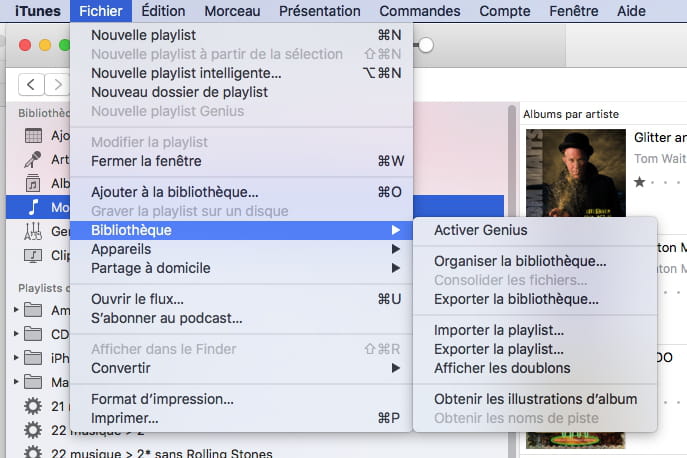
Task: Select Exporter la bibliothèque…
Action: point(535,299)
